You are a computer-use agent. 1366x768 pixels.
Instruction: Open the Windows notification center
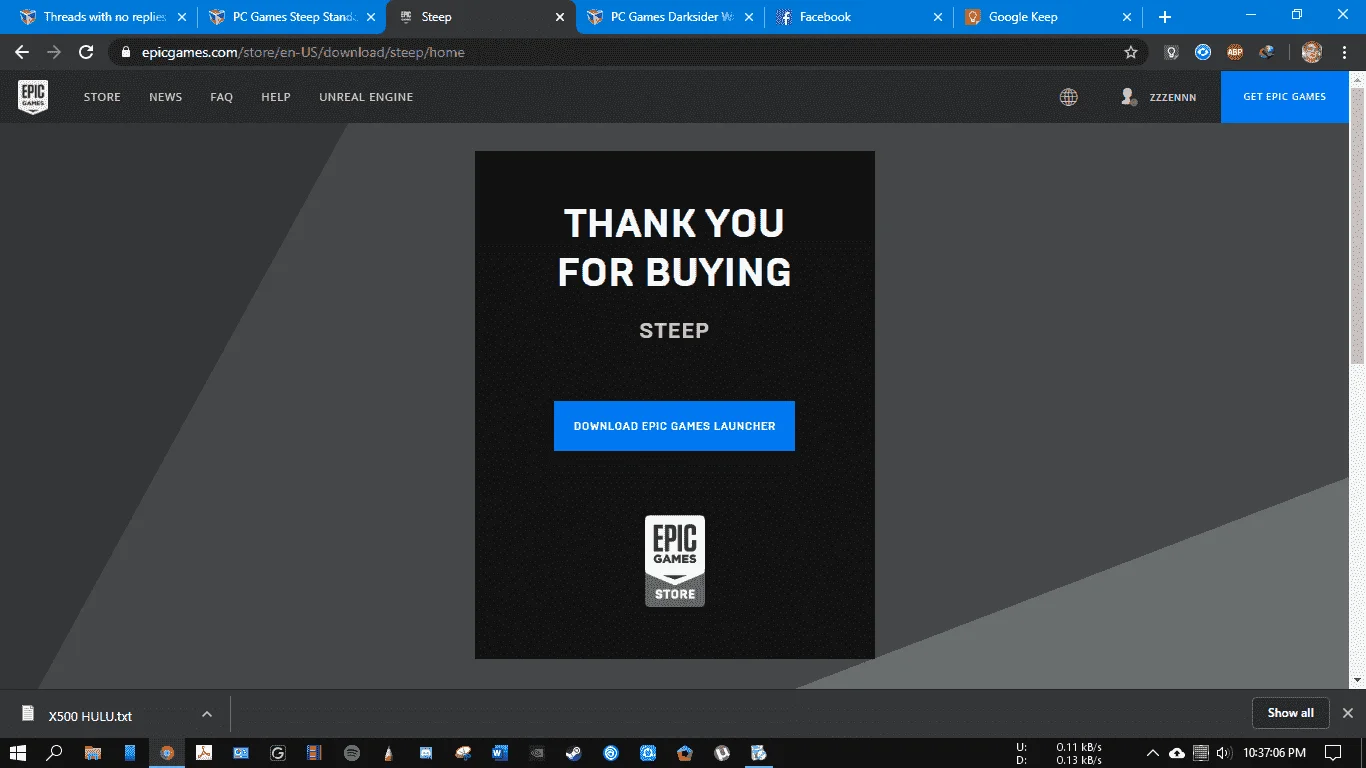tap(1333, 752)
